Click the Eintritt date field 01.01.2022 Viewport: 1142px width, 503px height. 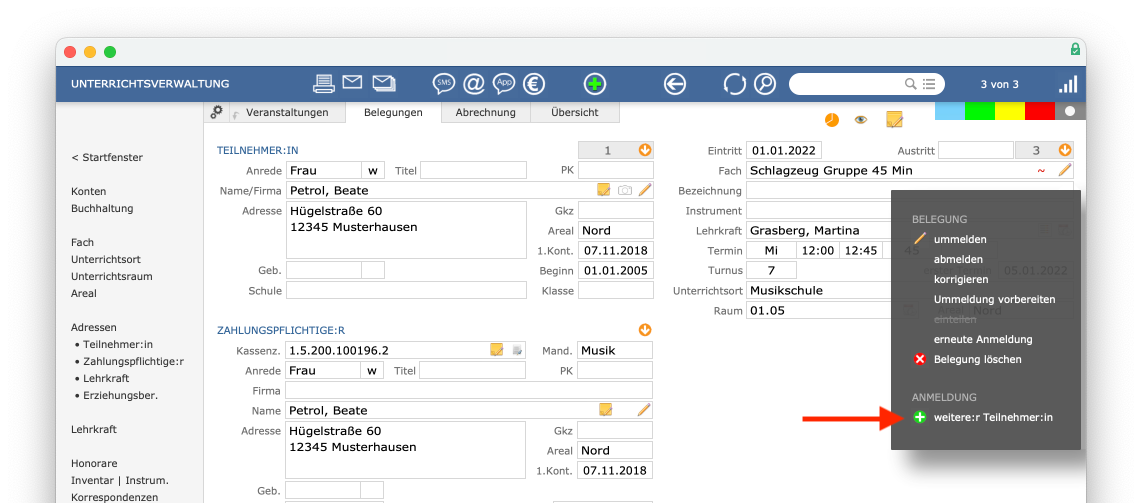(x=784, y=151)
